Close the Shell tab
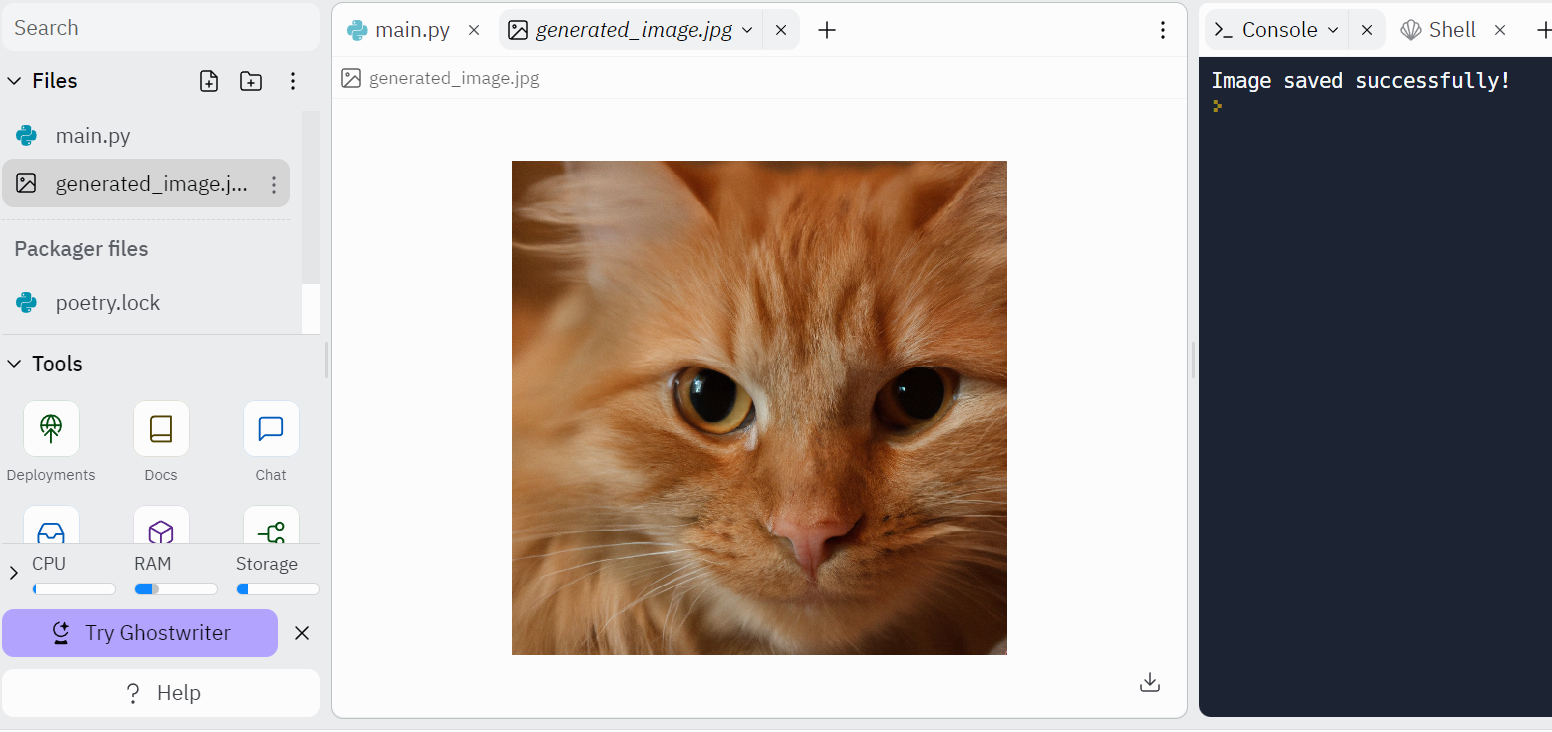 pos(1500,30)
